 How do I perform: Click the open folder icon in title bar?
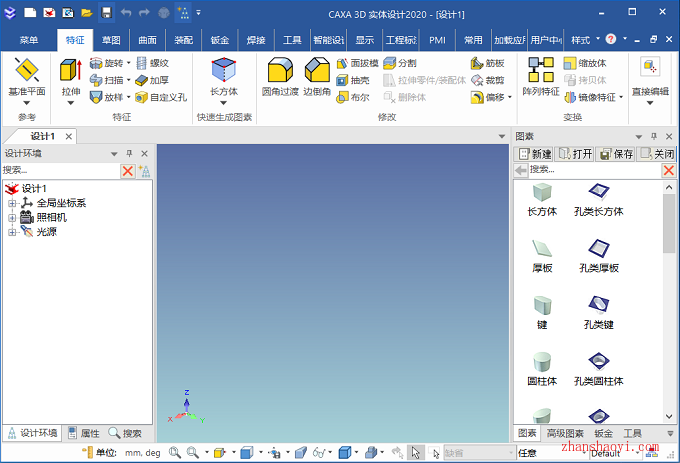click(x=87, y=13)
